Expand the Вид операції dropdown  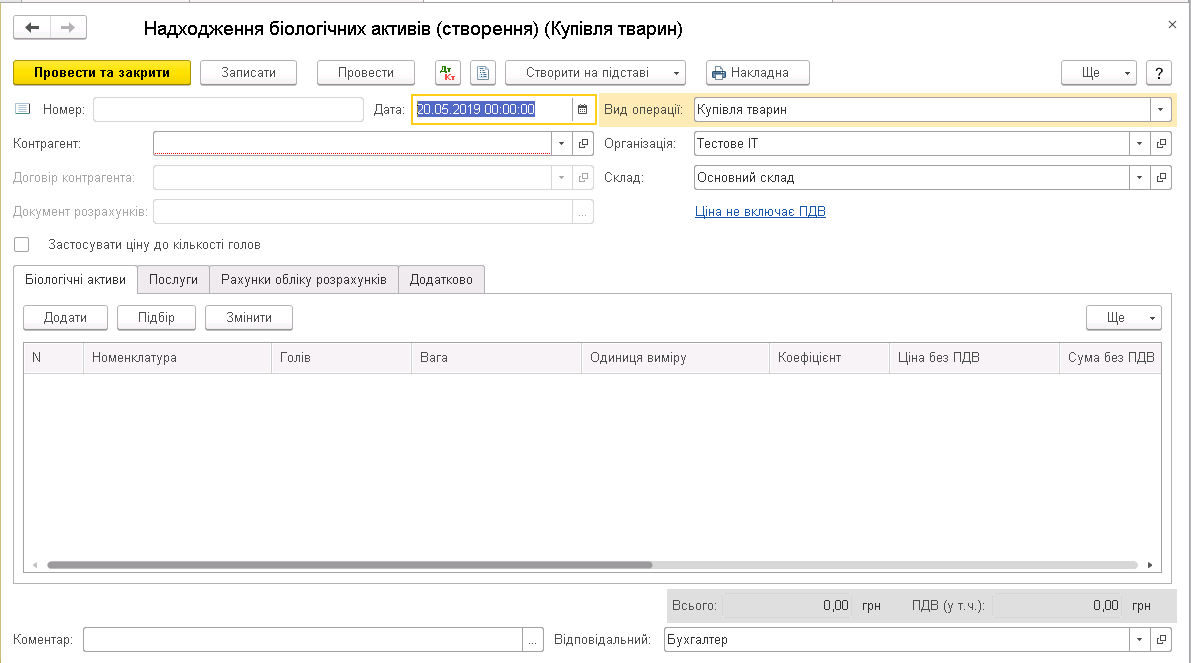1160,110
